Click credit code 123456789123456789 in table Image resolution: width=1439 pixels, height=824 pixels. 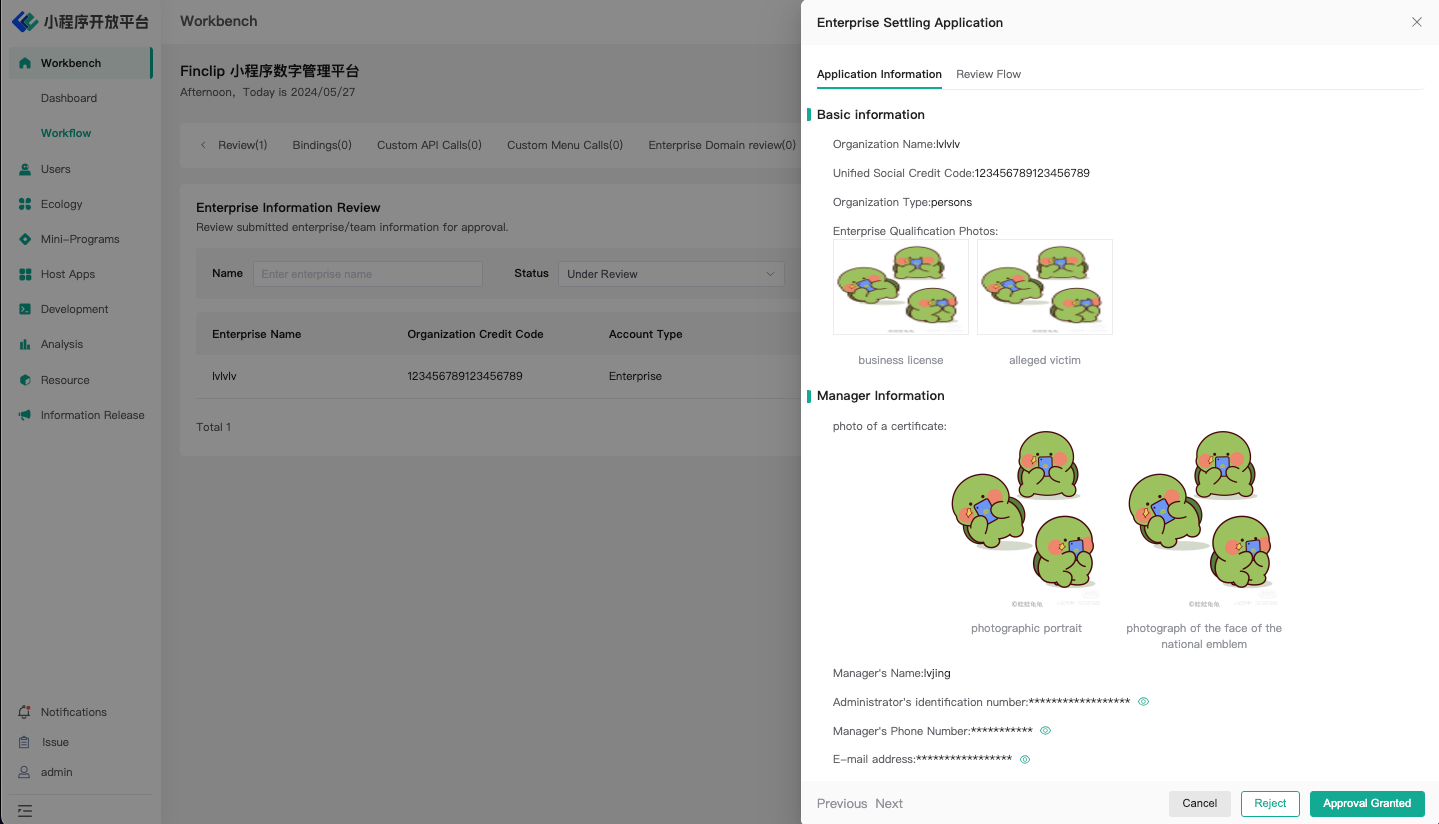465,376
